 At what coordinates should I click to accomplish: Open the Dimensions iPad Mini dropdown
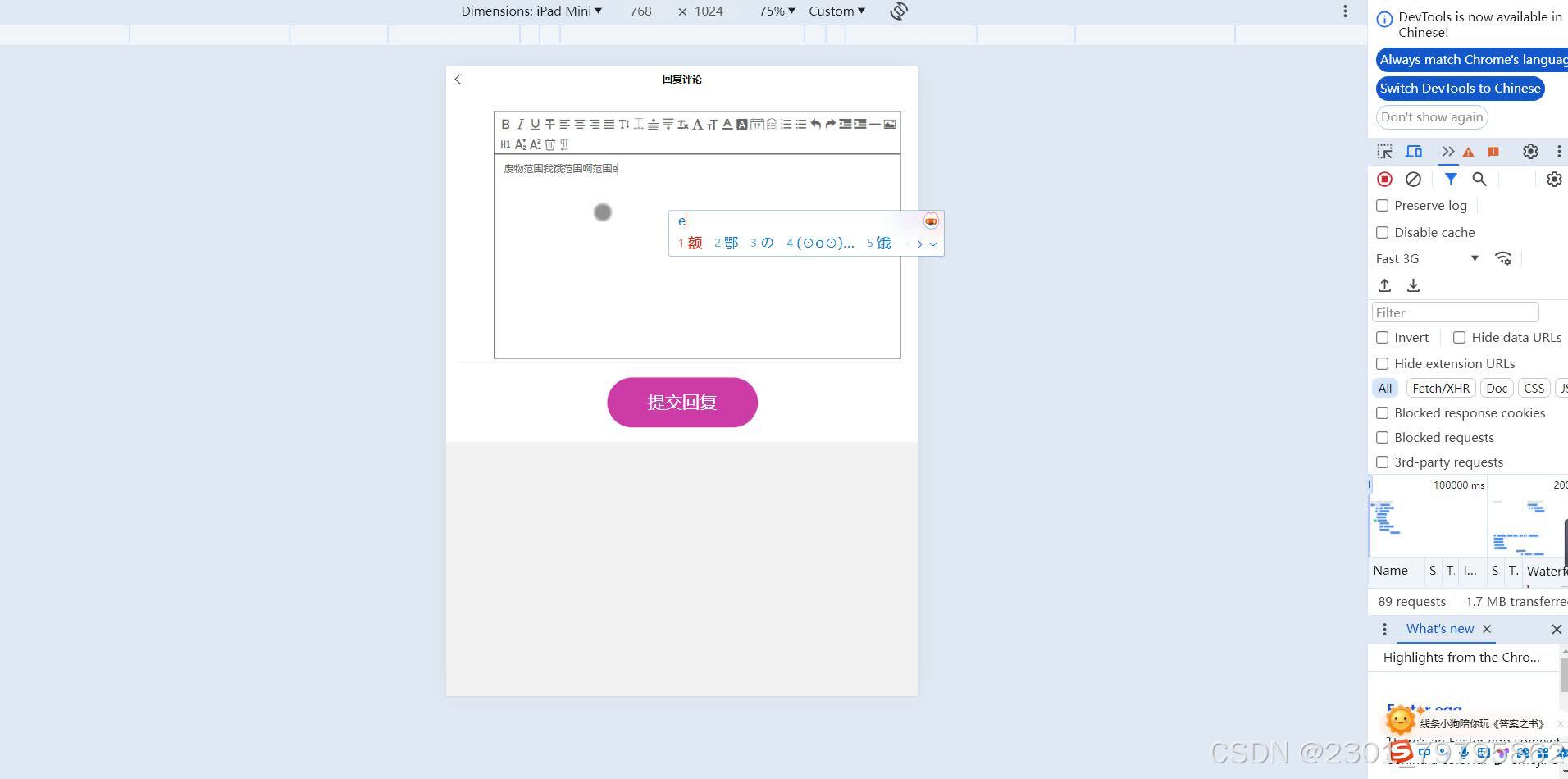point(531,11)
